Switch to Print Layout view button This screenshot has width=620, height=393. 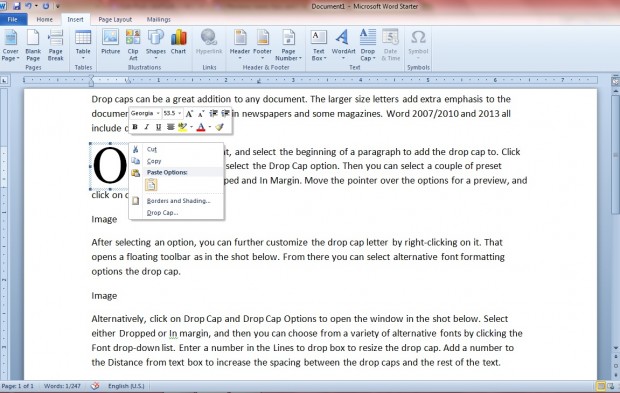coord(601,386)
